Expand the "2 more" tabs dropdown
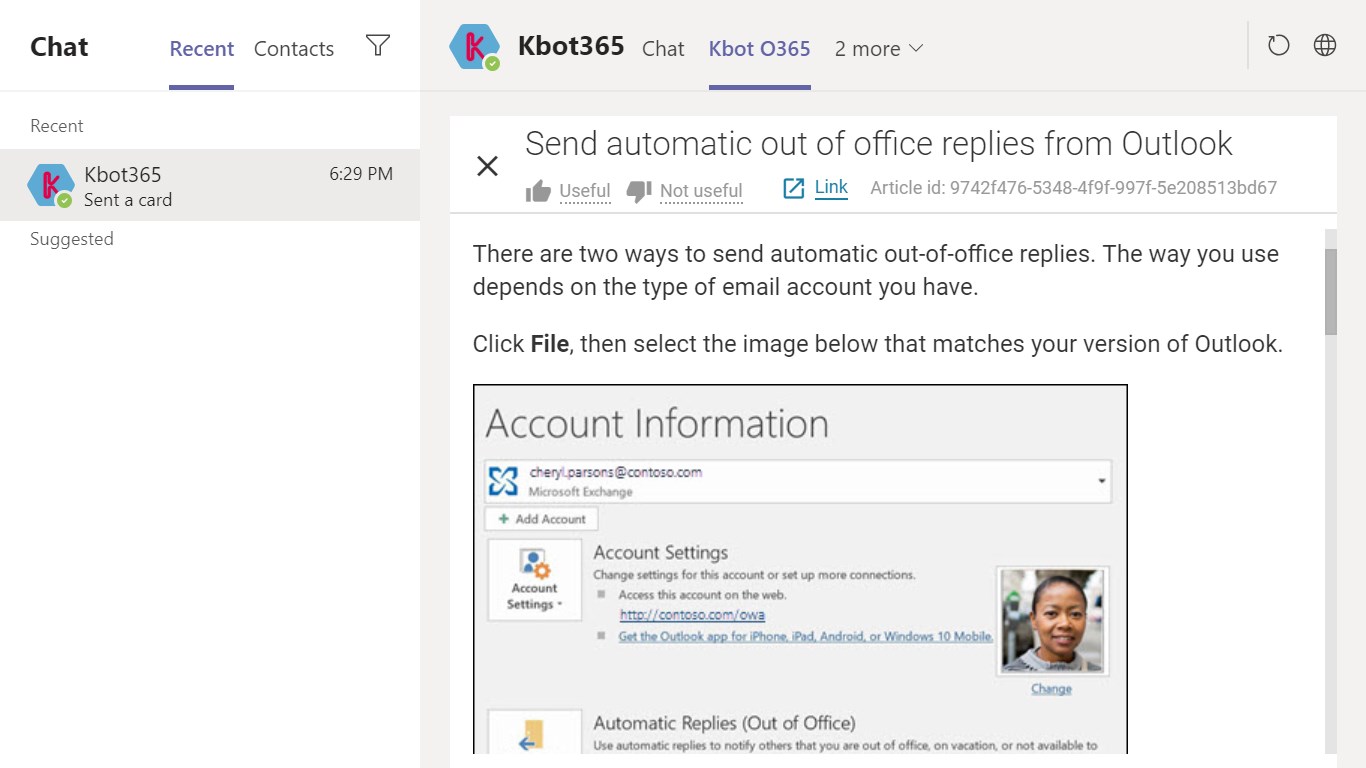 (x=879, y=48)
